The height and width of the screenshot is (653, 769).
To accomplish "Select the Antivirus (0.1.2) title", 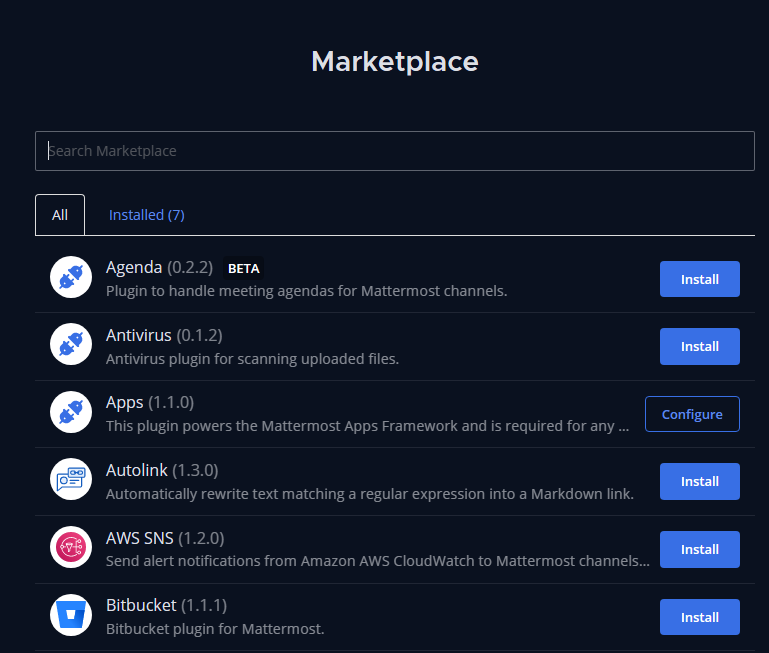I will click(x=164, y=335).
